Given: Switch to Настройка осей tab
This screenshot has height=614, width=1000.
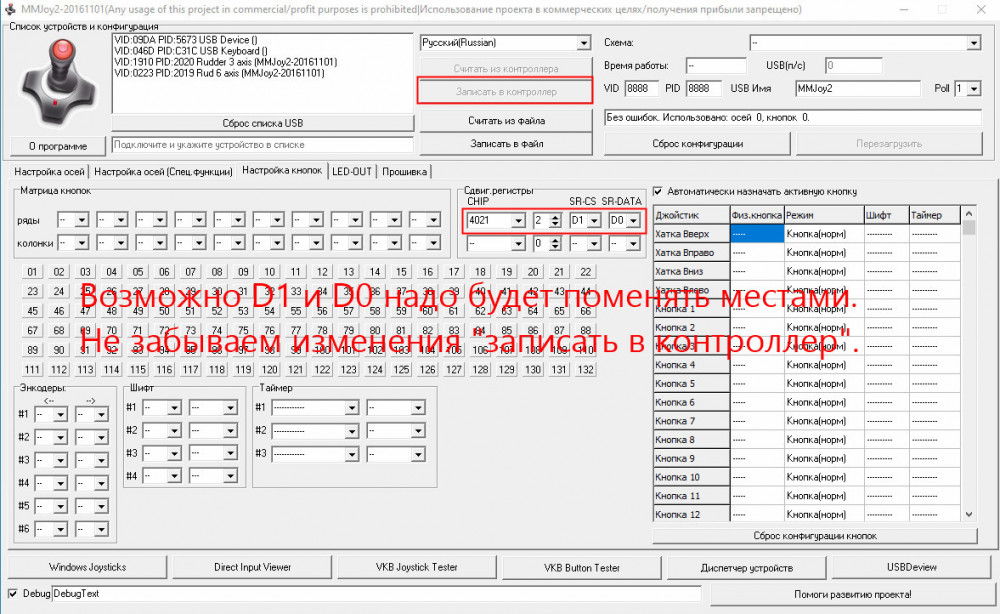Looking at the screenshot, I should (49, 172).
